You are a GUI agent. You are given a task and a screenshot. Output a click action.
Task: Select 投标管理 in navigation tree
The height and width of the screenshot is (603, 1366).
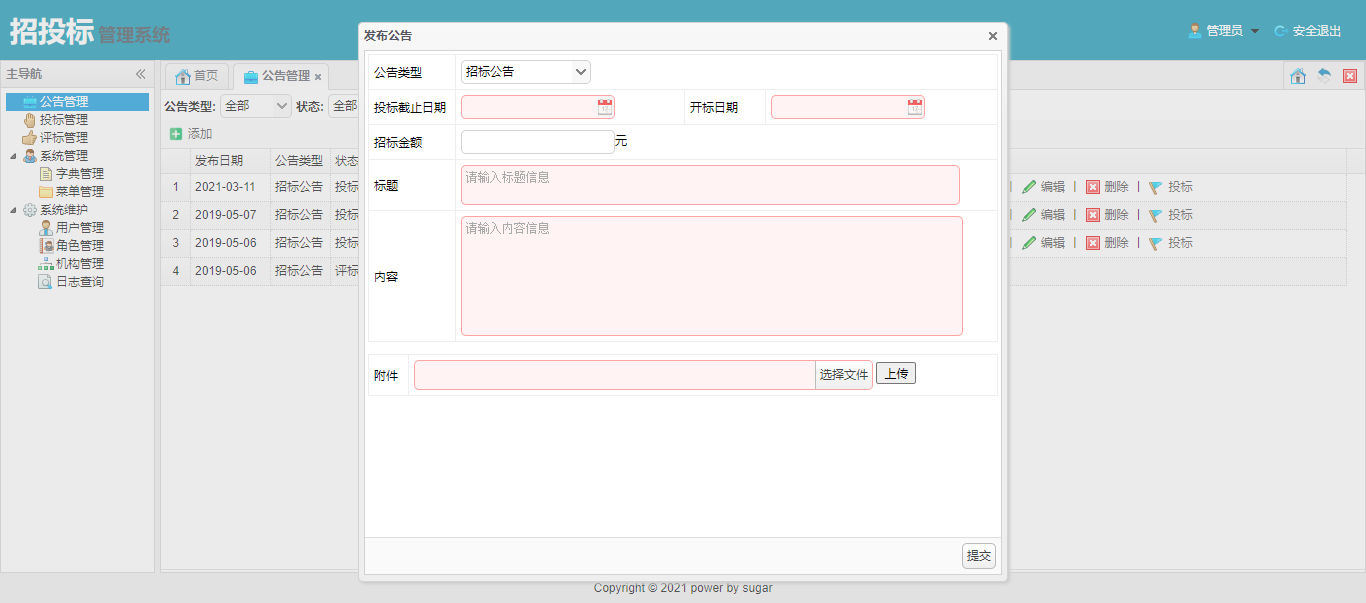pos(64,120)
